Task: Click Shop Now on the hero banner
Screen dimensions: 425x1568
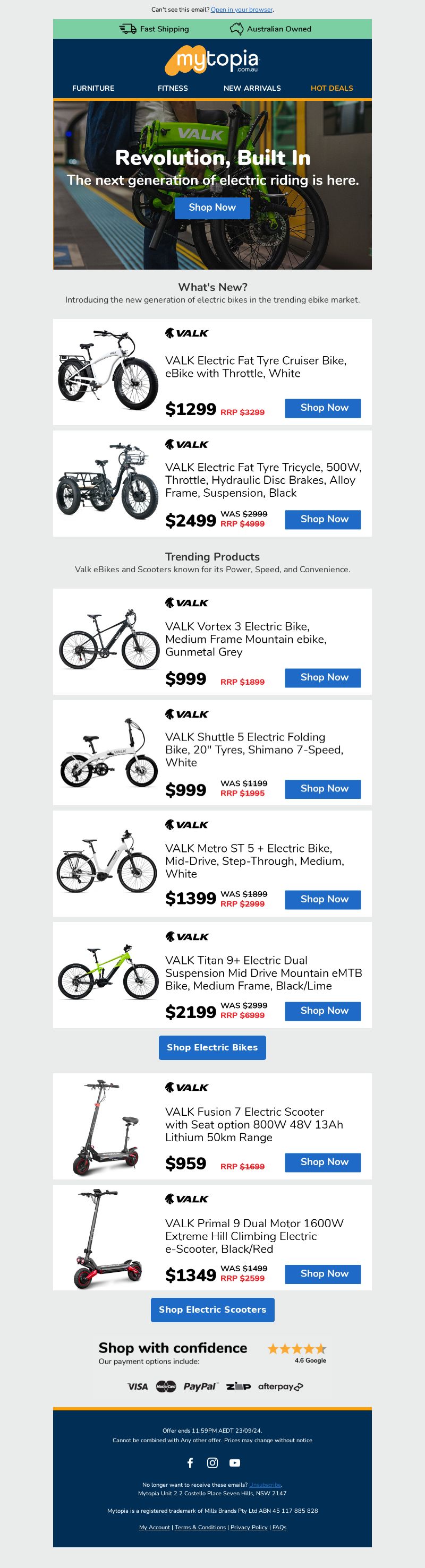Action: coord(212,208)
